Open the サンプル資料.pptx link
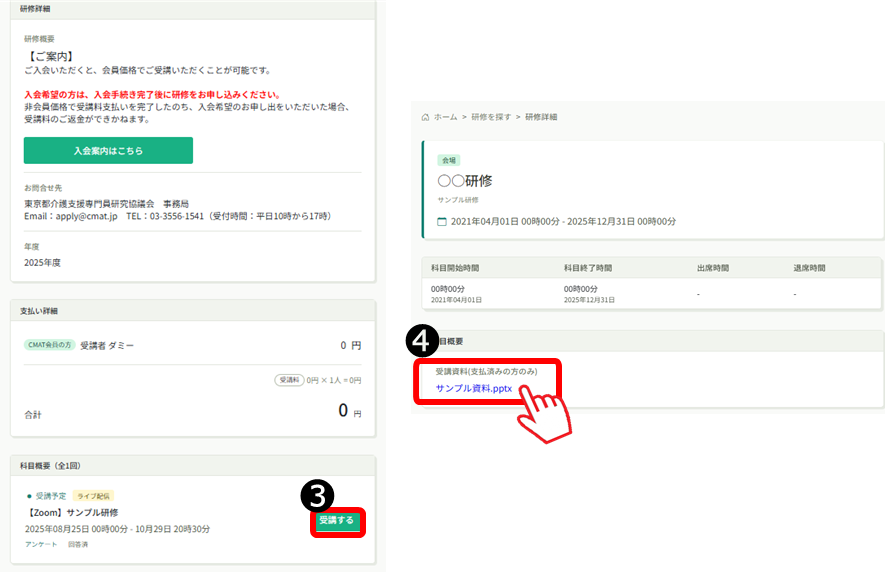The width and height of the screenshot is (885, 572). coord(474,388)
